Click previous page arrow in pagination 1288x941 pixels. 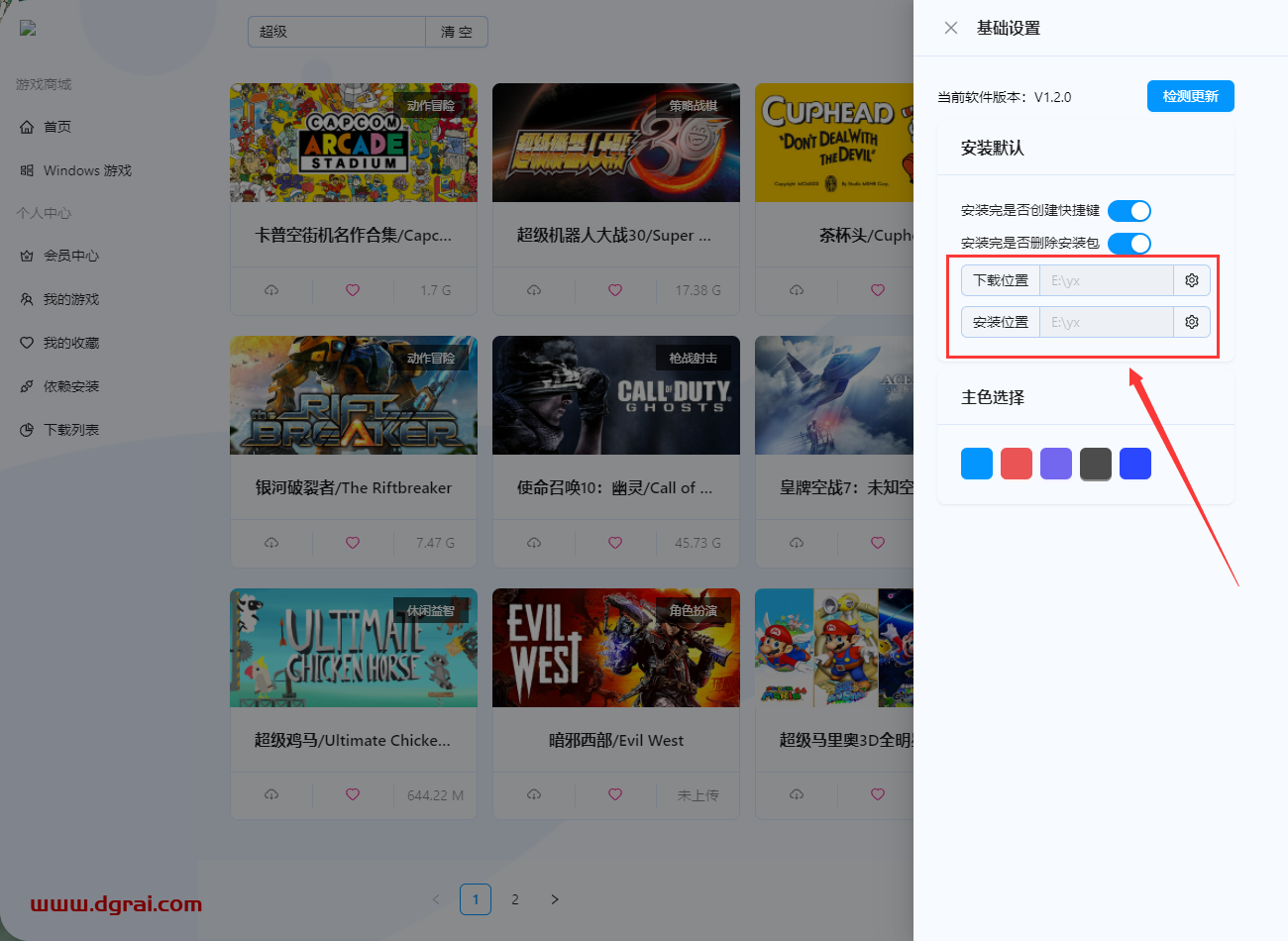point(436,899)
